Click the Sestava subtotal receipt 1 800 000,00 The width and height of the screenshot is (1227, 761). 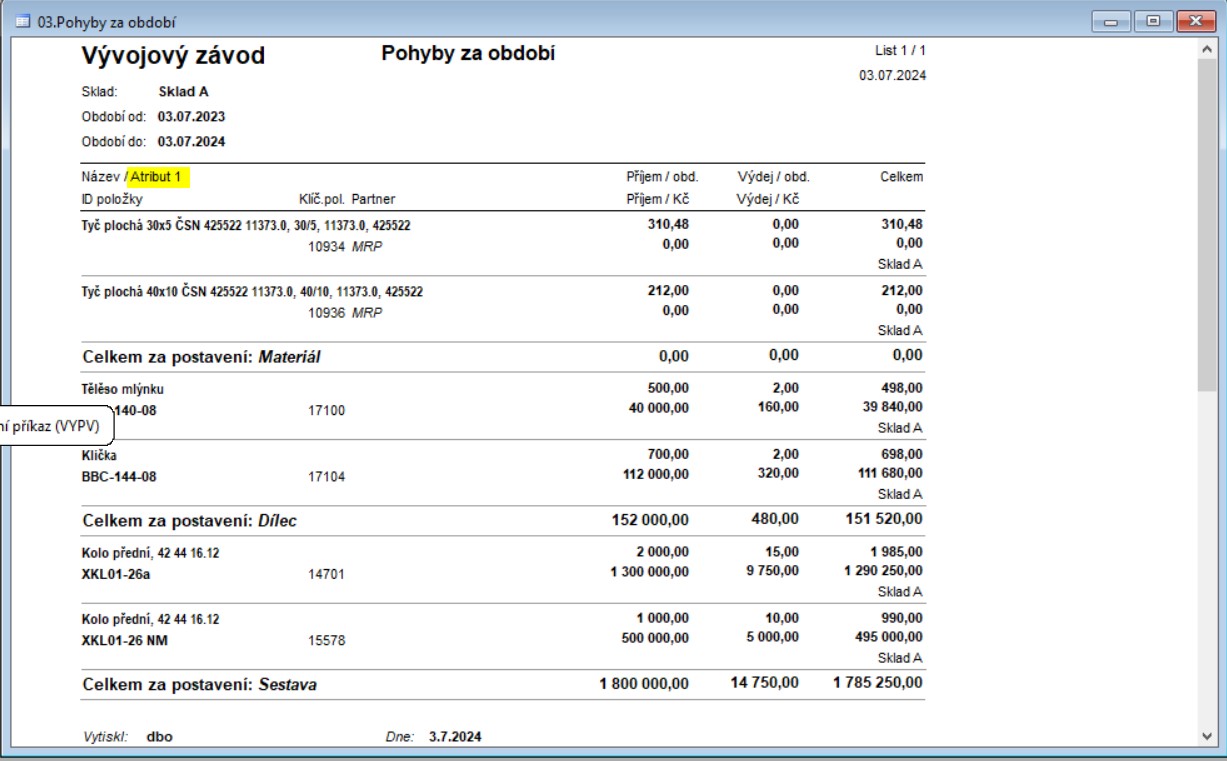coord(644,683)
